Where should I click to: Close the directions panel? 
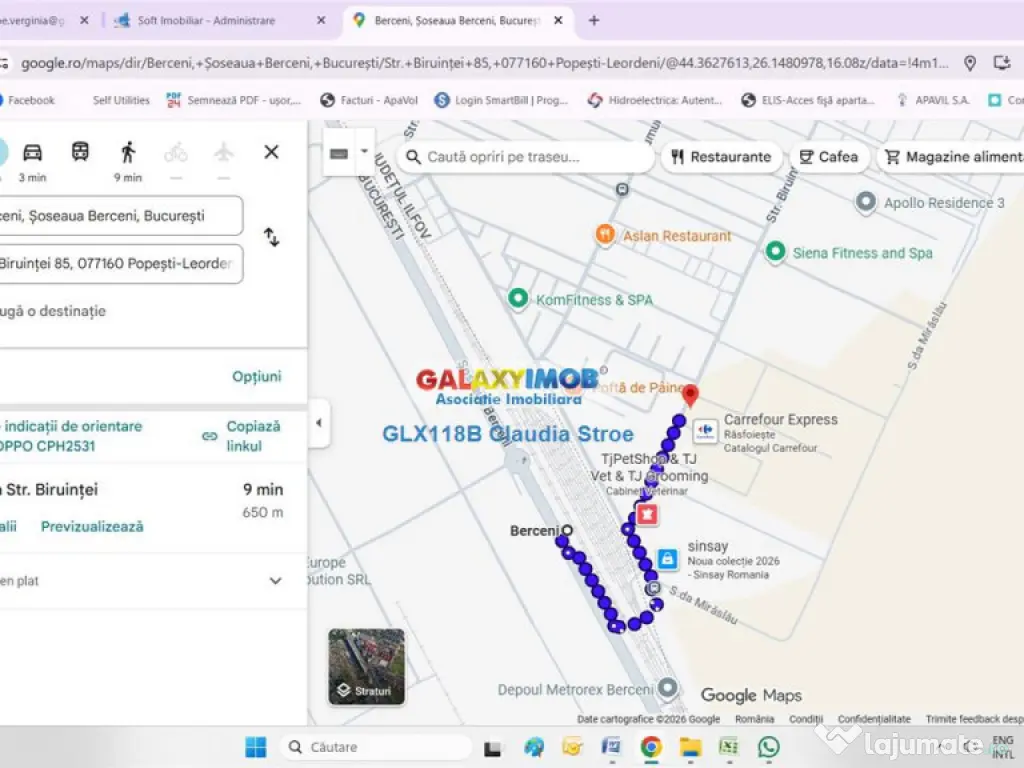271,152
